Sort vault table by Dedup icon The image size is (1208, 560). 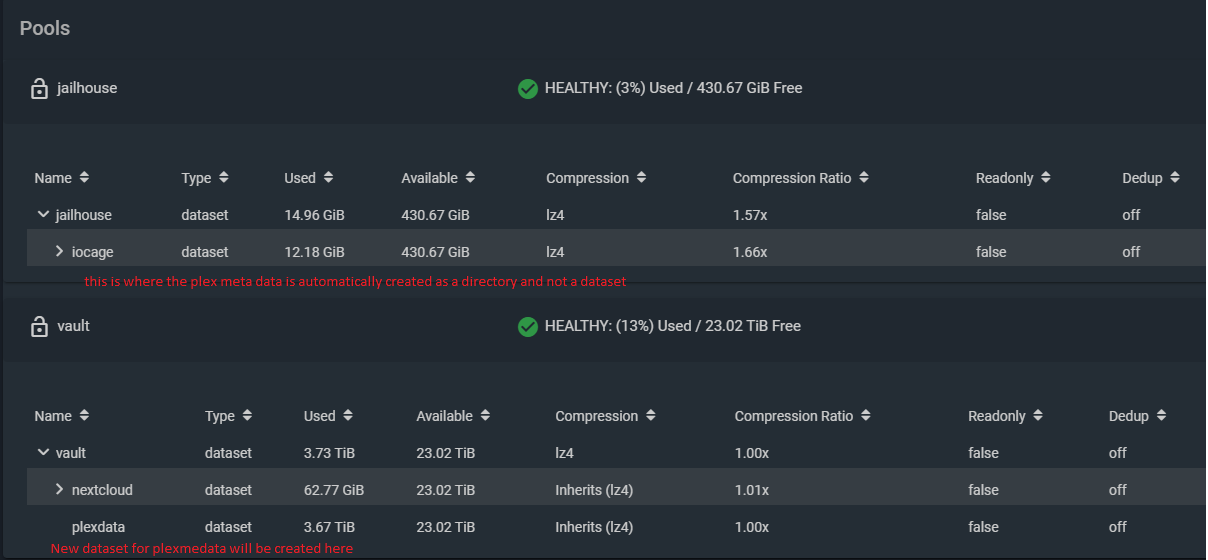(1161, 416)
